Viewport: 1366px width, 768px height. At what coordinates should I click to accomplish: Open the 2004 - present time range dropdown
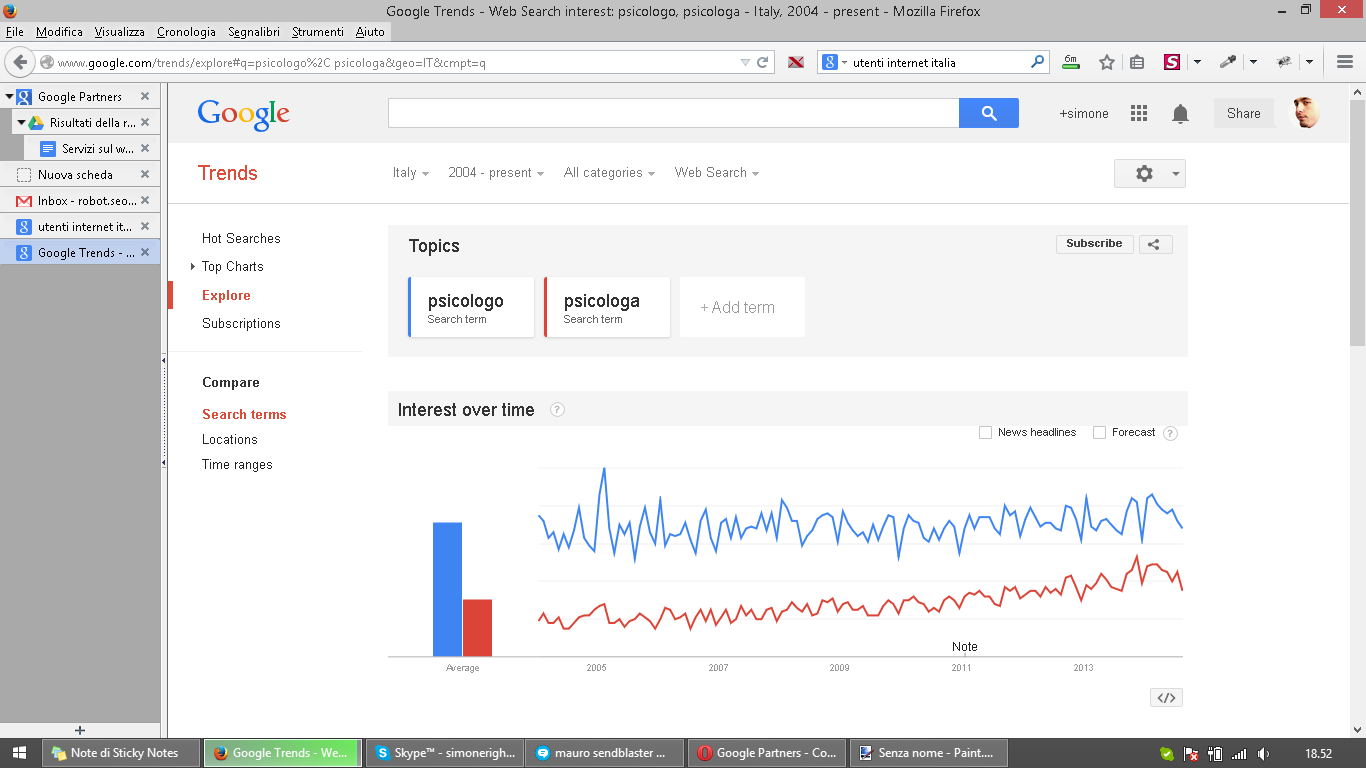click(496, 173)
